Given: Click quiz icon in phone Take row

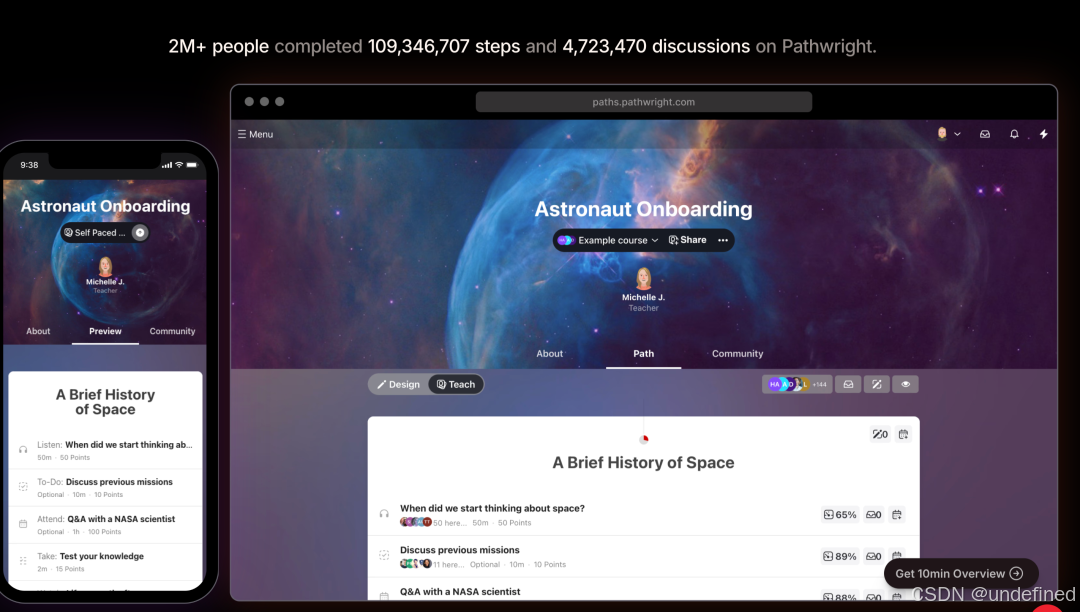Looking at the screenshot, I should [23, 561].
